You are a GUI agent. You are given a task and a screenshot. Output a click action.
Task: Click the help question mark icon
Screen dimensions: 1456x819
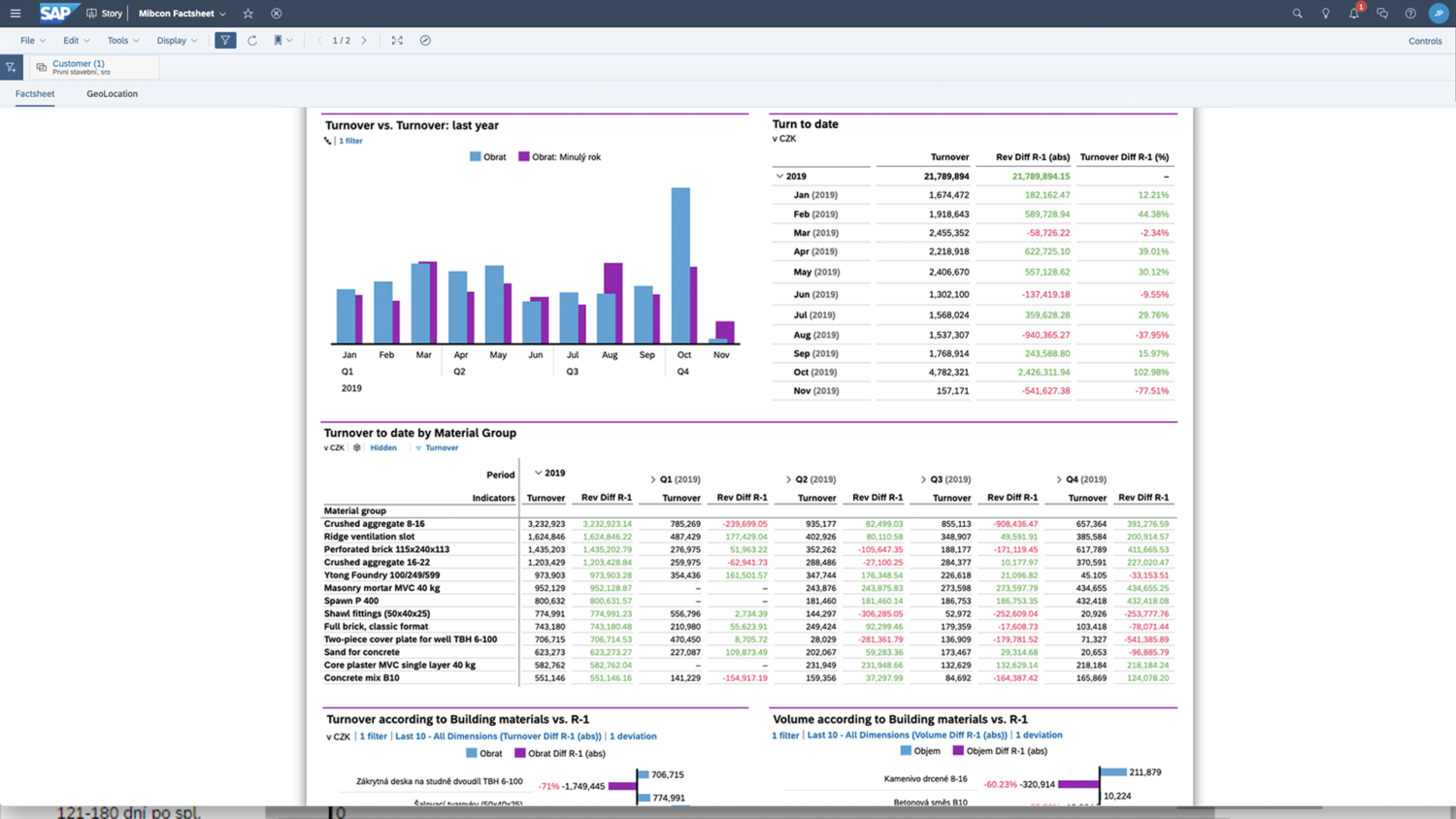pyautogui.click(x=1410, y=14)
